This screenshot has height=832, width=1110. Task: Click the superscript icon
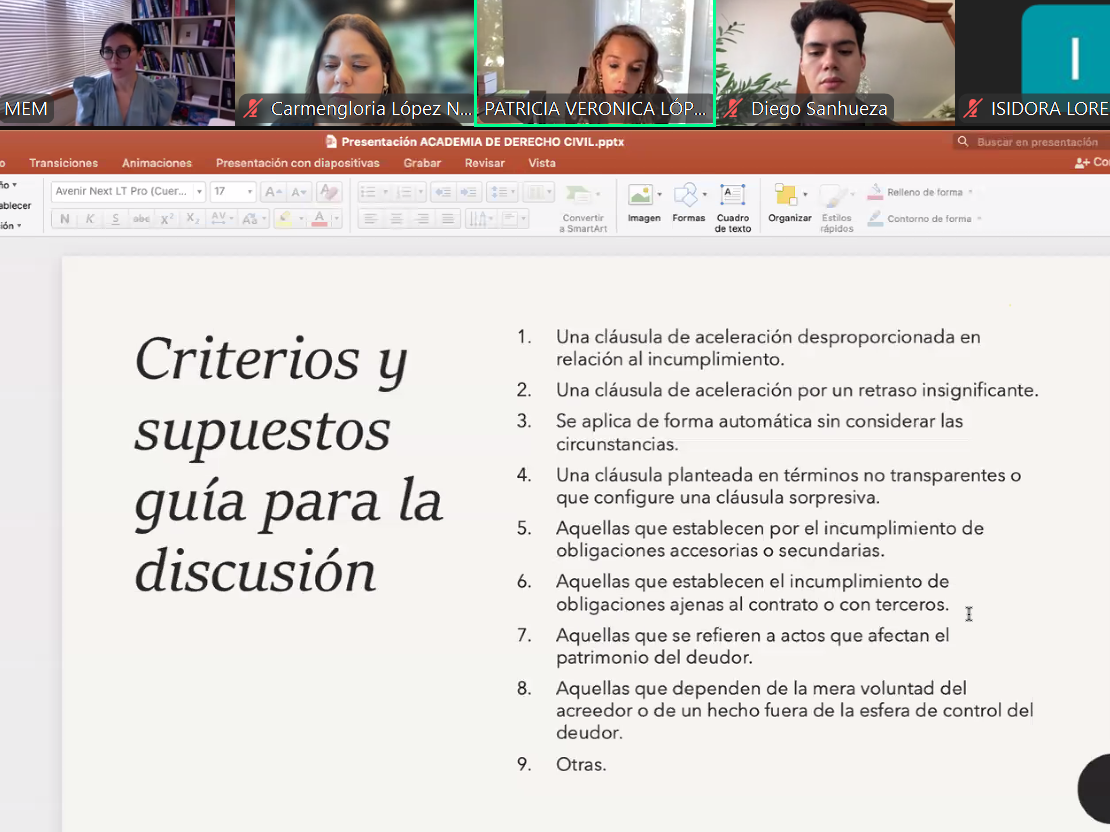click(x=167, y=219)
